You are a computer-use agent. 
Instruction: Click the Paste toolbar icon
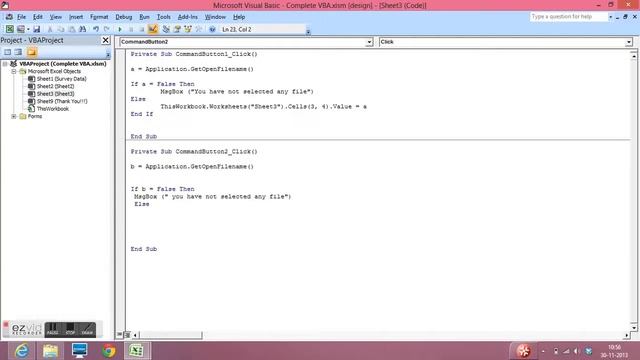point(72,29)
